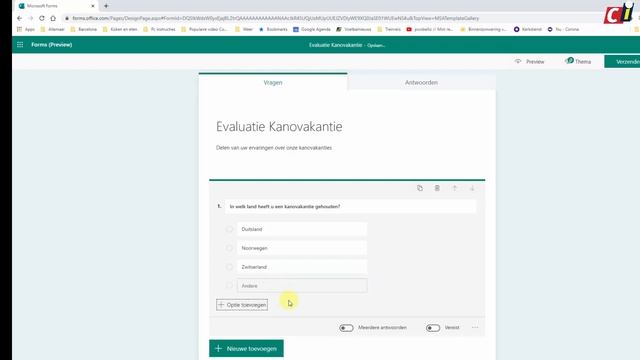Click Optie toevoegen button
640x360 pixels.
point(242,304)
